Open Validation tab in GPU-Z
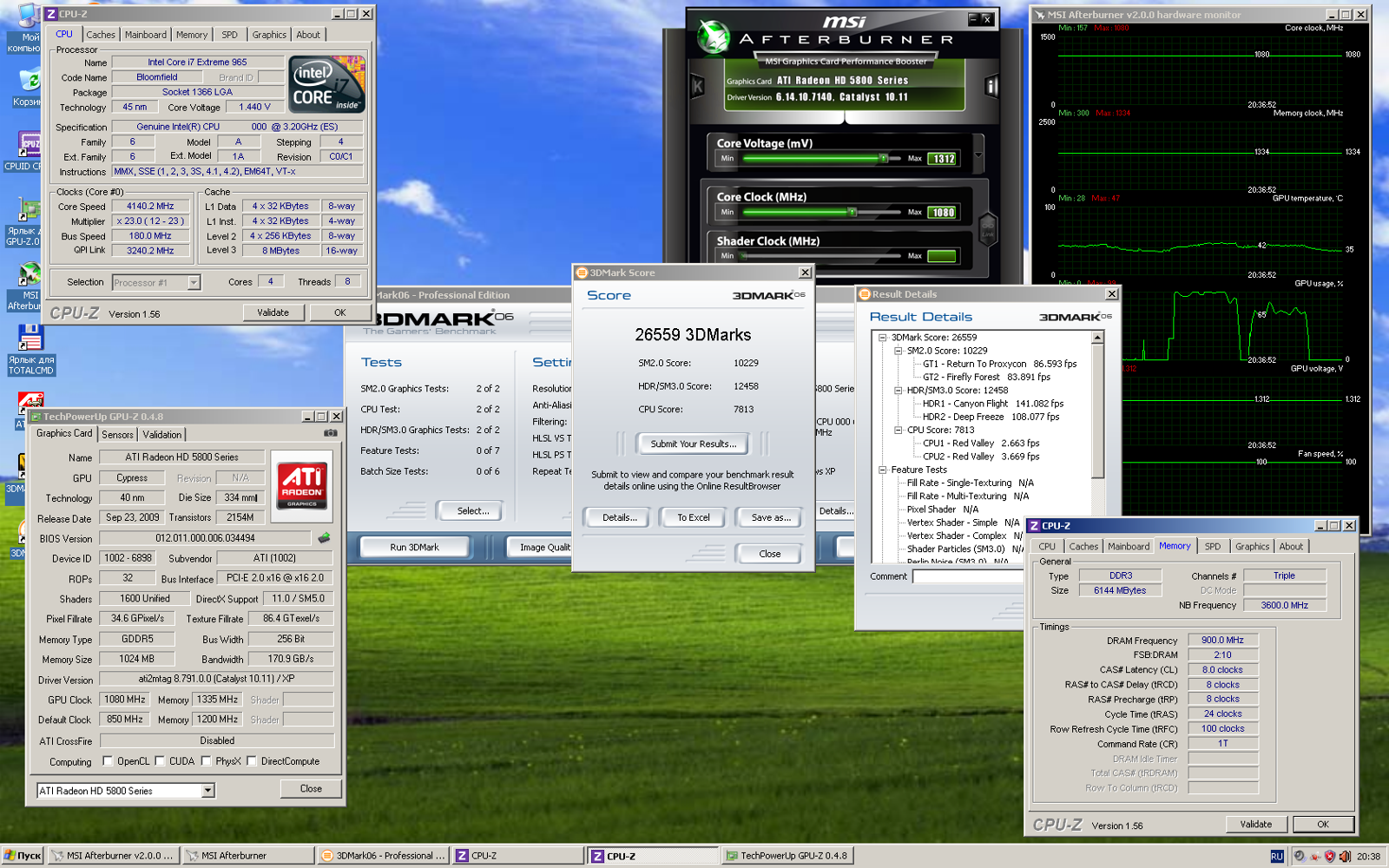Viewport: 1389px width, 868px height. click(x=162, y=435)
